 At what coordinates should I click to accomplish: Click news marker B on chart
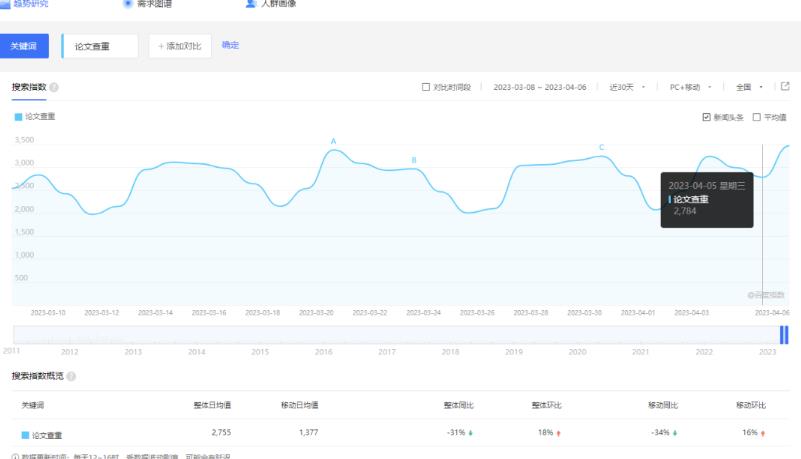(x=414, y=160)
